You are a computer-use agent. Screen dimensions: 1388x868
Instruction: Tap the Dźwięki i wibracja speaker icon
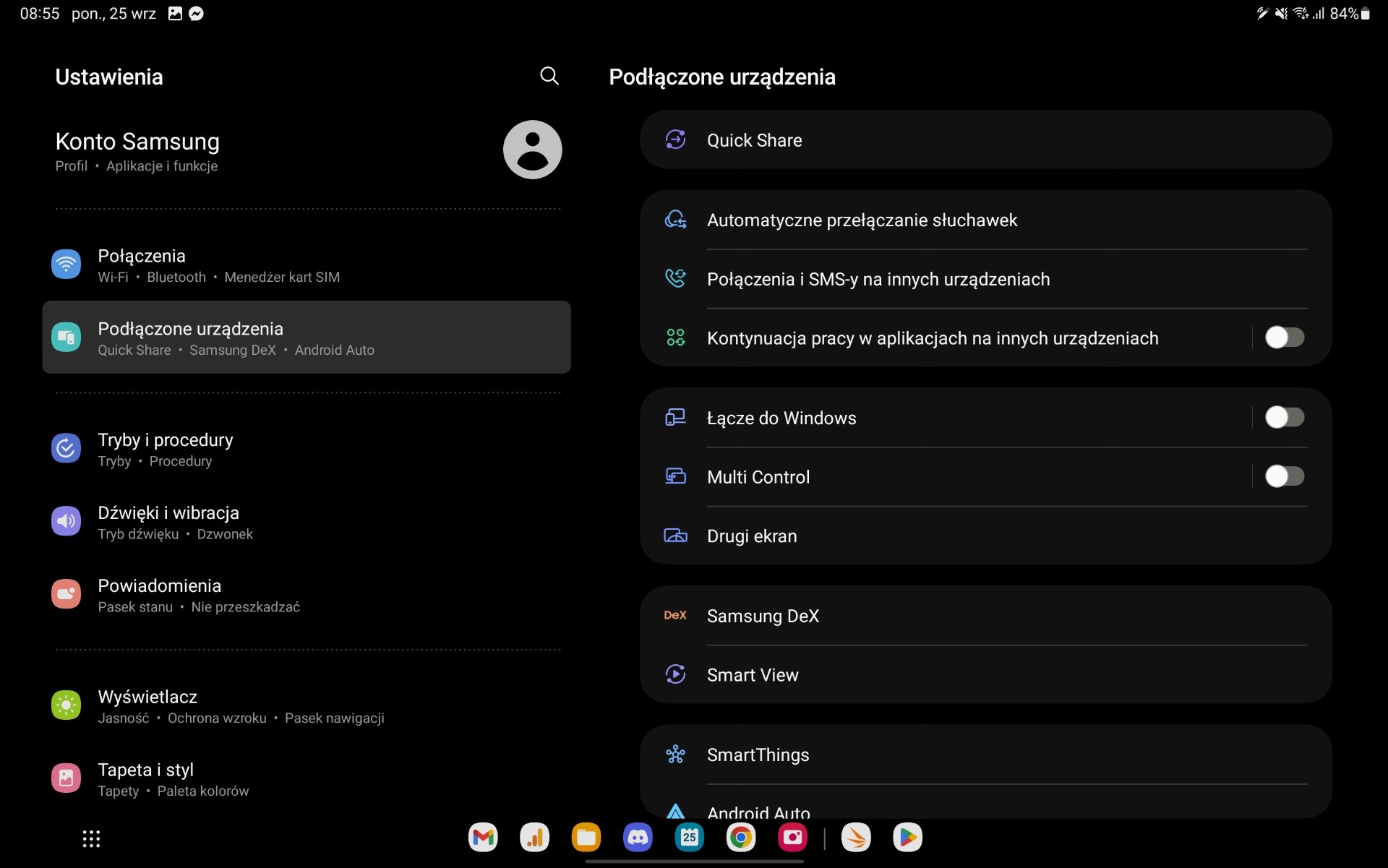[66, 521]
